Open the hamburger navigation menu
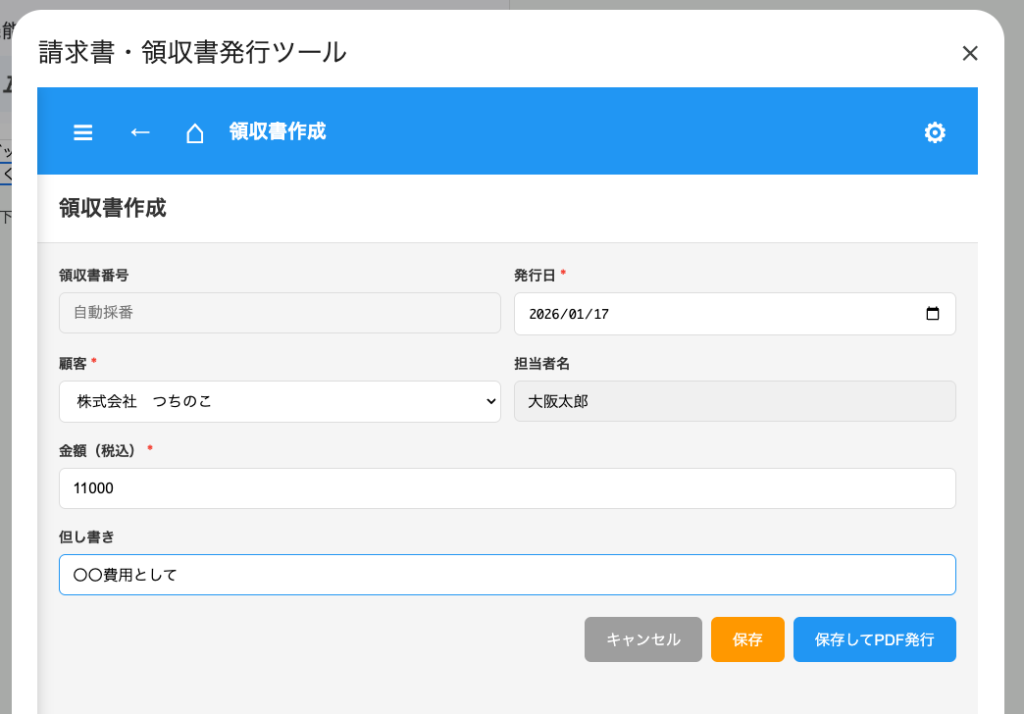This screenshot has height=714, width=1024. (83, 132)
